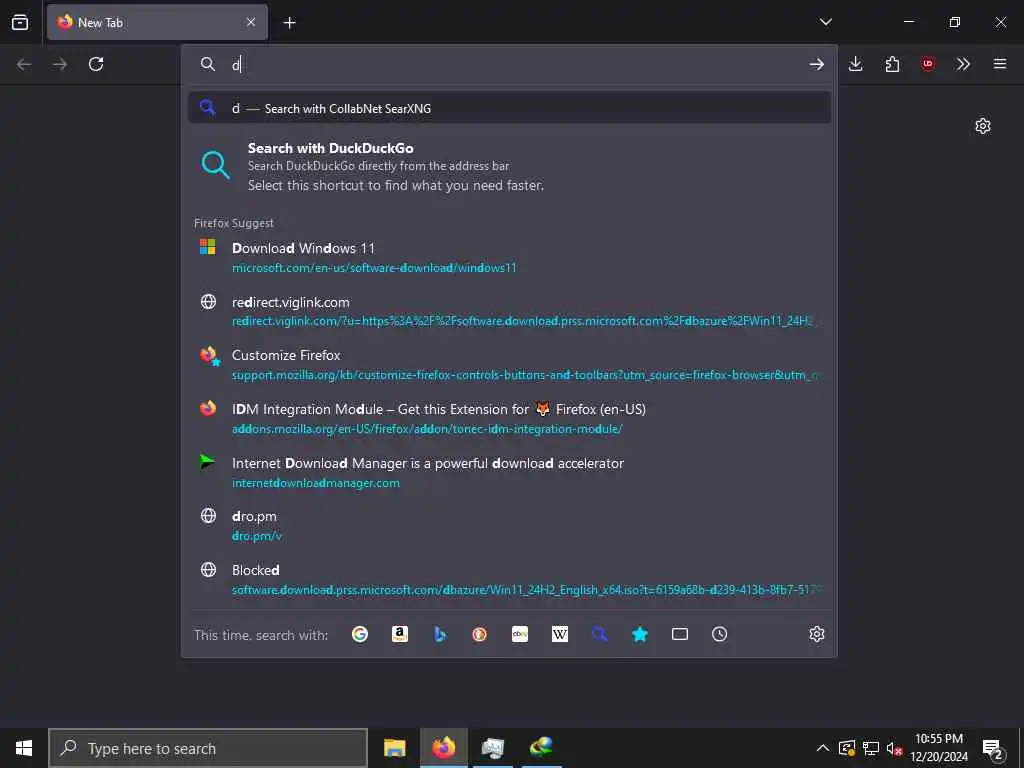Click the Windows taskbar search box
Image resolution: width=1024 pixels, height=768 pixels.
(x=208, y=748)
